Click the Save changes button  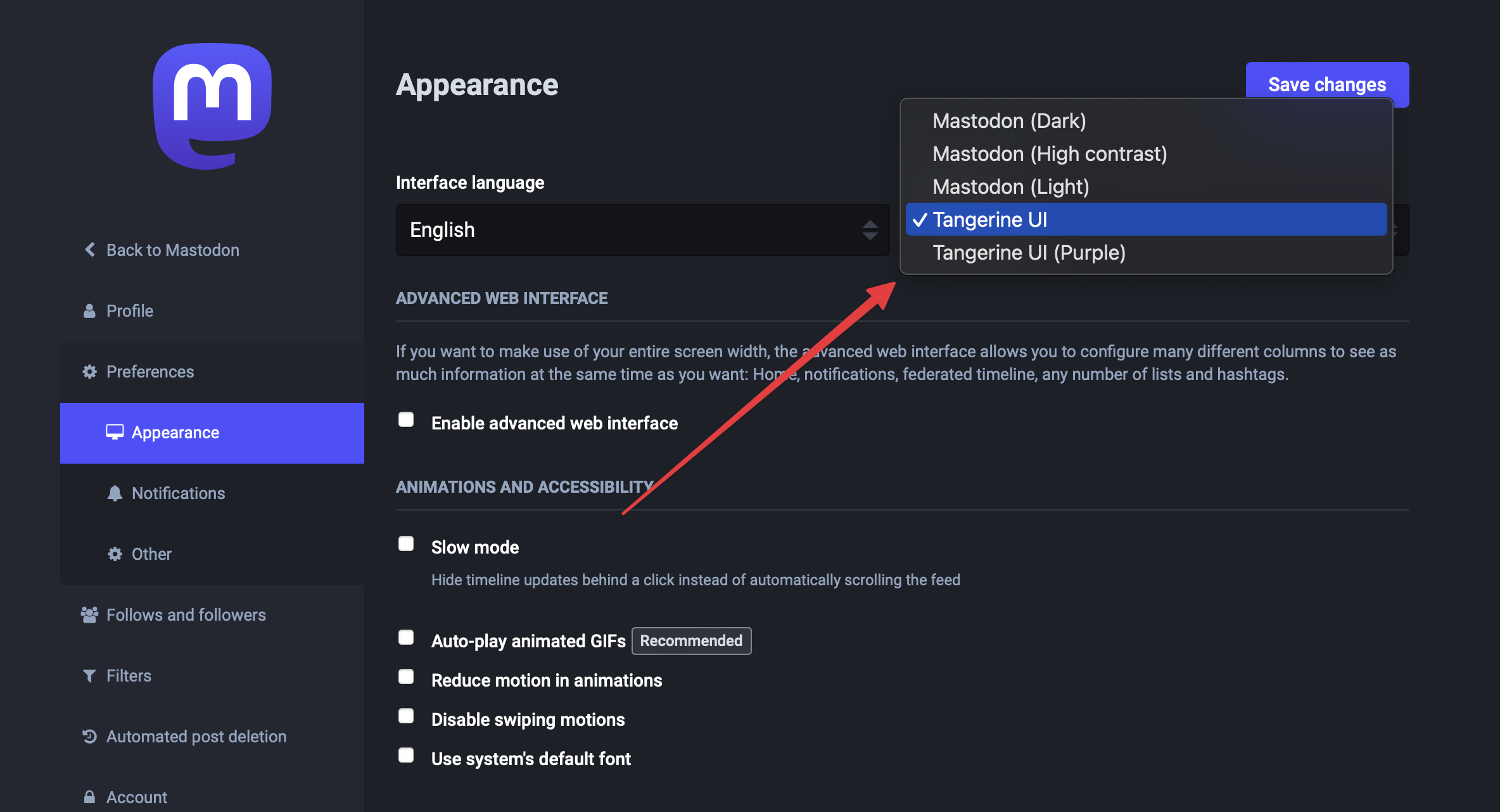pos(1327,84)
